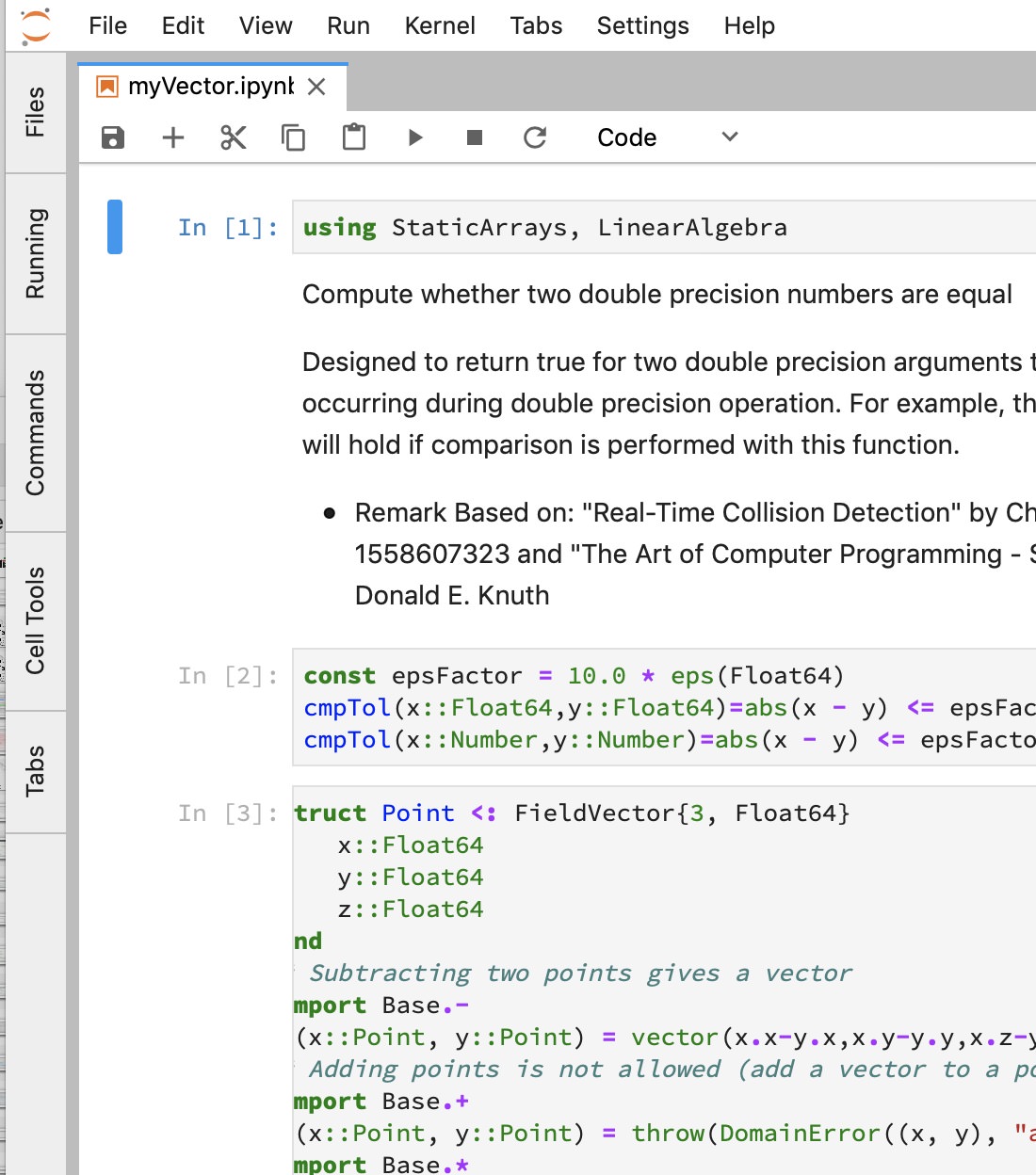Click the 'Designed to return true' paragraph line
This screenshot has width=1036, height=1175.
click(669, 362)
